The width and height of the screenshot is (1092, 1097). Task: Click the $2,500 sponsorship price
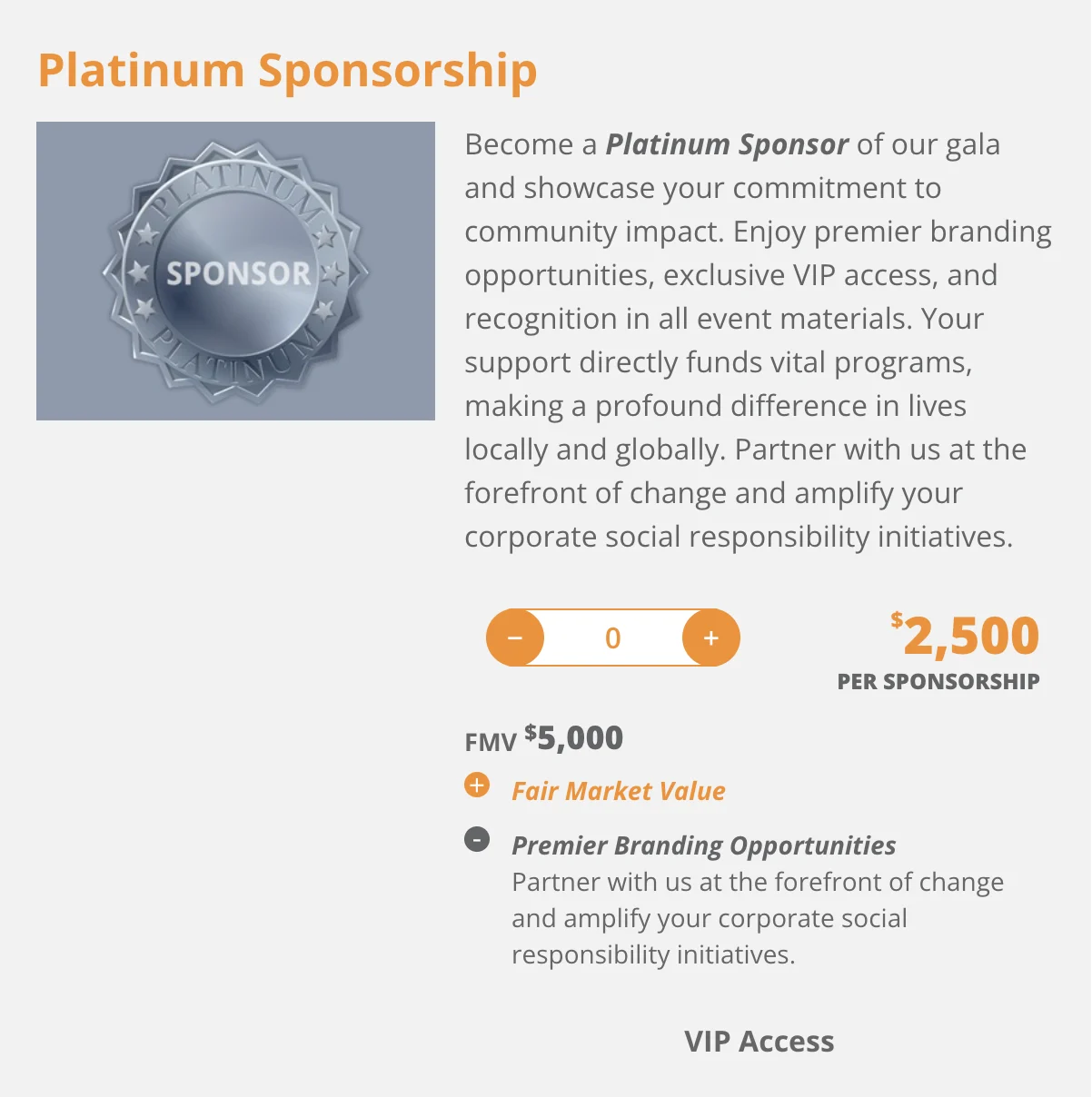(x=965, y=635)
